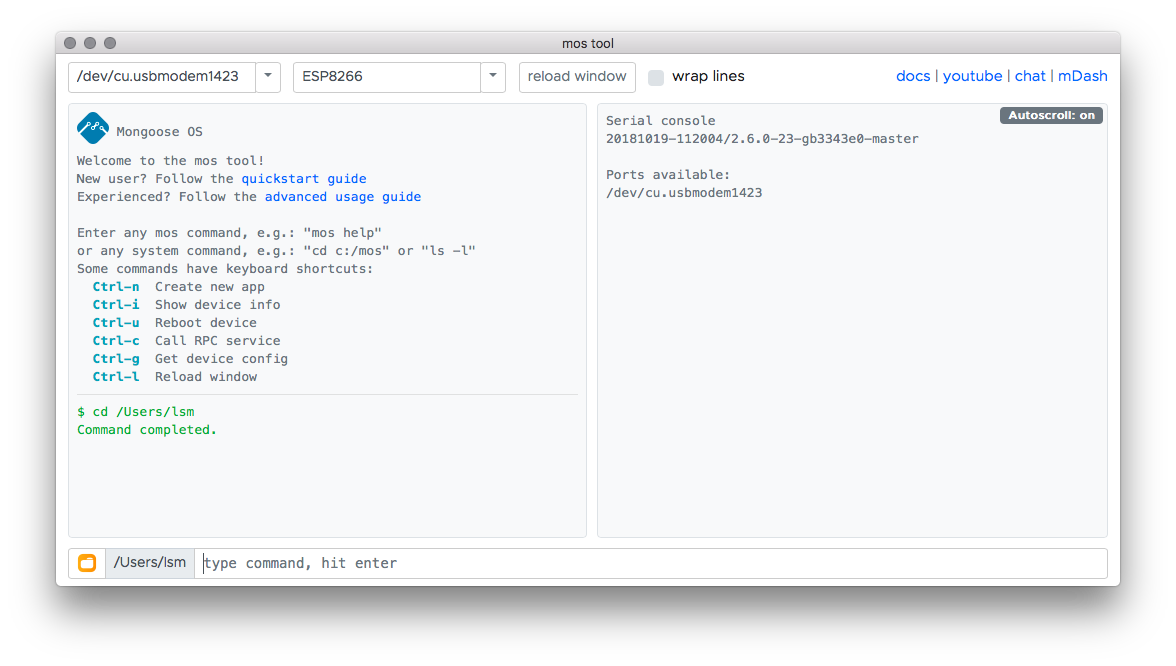Click the Ctrl-u Reboot device shortcut
1176x666 pixels.
click(x=175, y=322)
